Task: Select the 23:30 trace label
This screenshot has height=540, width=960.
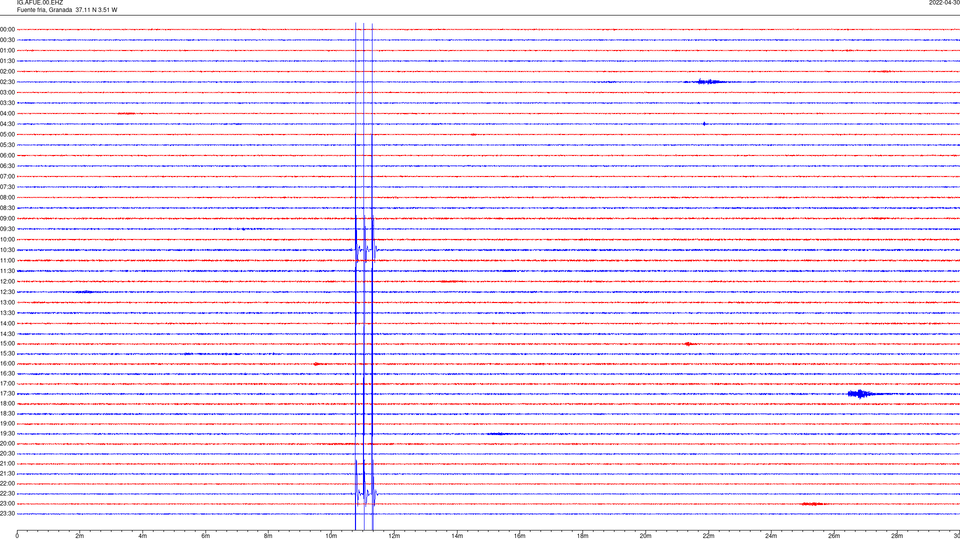Action: pyautogui.click(x=7, y=514)
